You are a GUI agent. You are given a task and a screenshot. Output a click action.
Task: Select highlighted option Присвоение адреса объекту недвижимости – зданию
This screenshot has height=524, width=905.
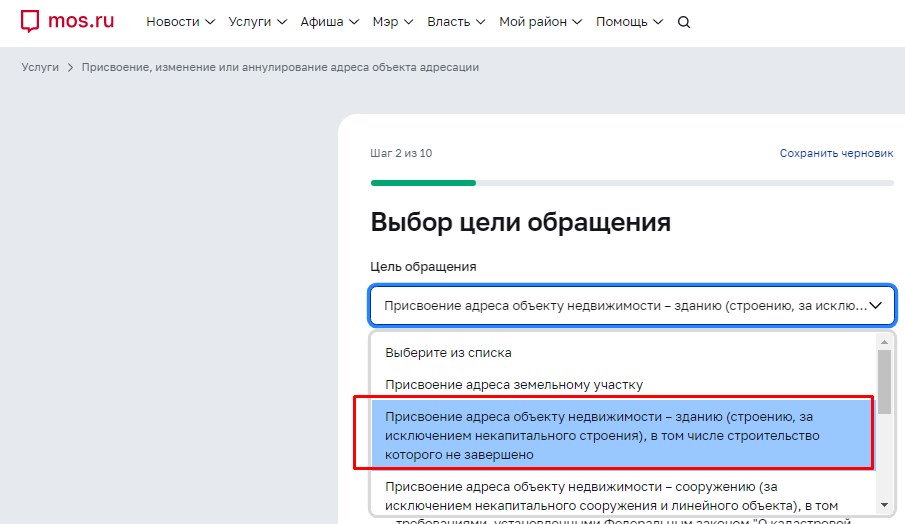(623, 435)
